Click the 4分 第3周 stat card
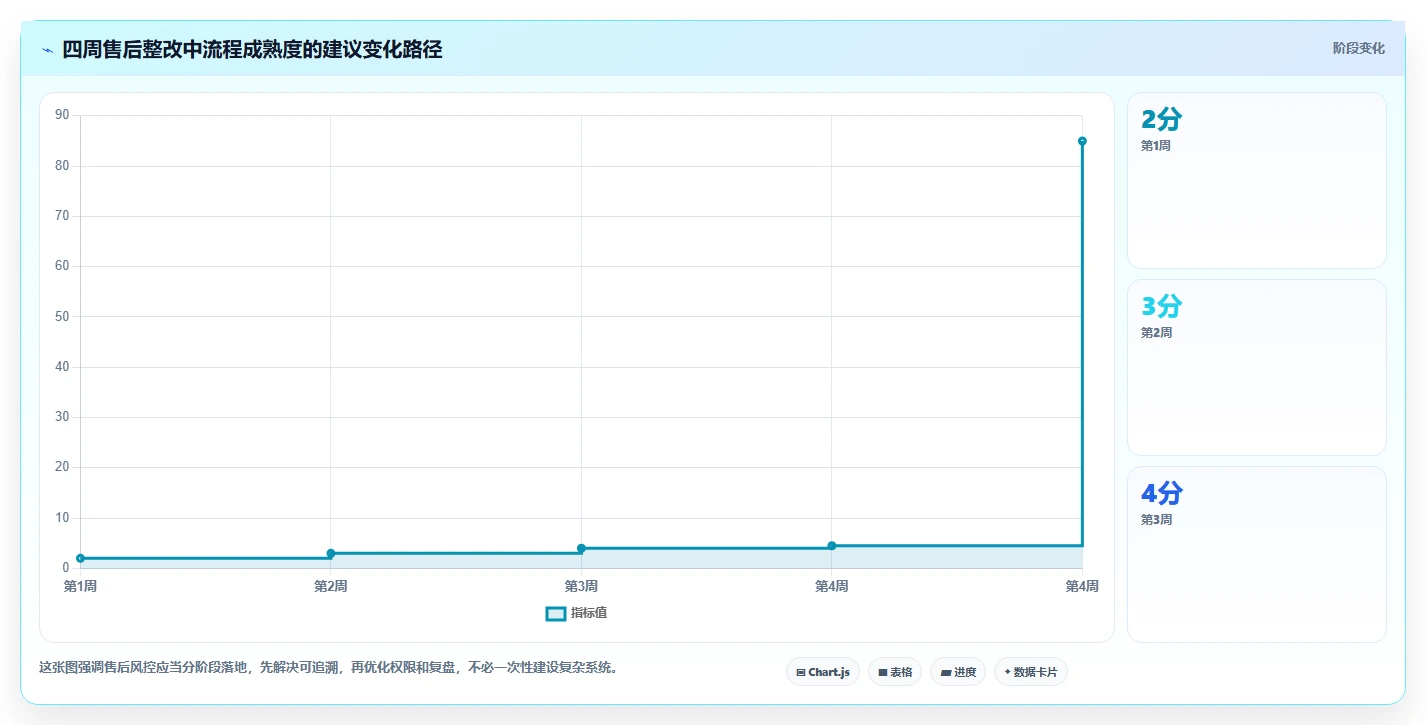 pos(1257,555)
